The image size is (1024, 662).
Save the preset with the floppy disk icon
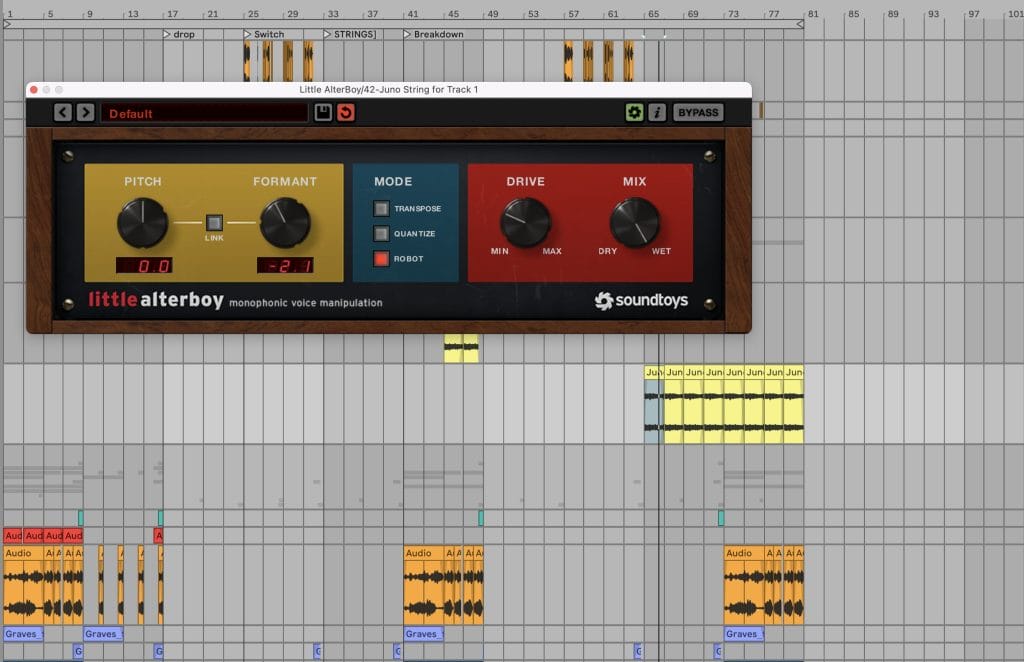323,112
